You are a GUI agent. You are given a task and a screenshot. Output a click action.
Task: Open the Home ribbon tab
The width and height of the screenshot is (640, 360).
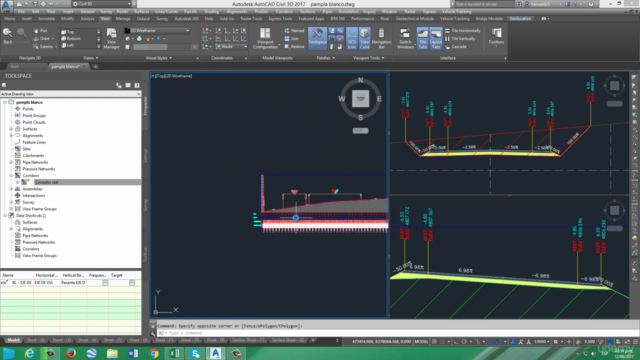(x=9, y=19)
